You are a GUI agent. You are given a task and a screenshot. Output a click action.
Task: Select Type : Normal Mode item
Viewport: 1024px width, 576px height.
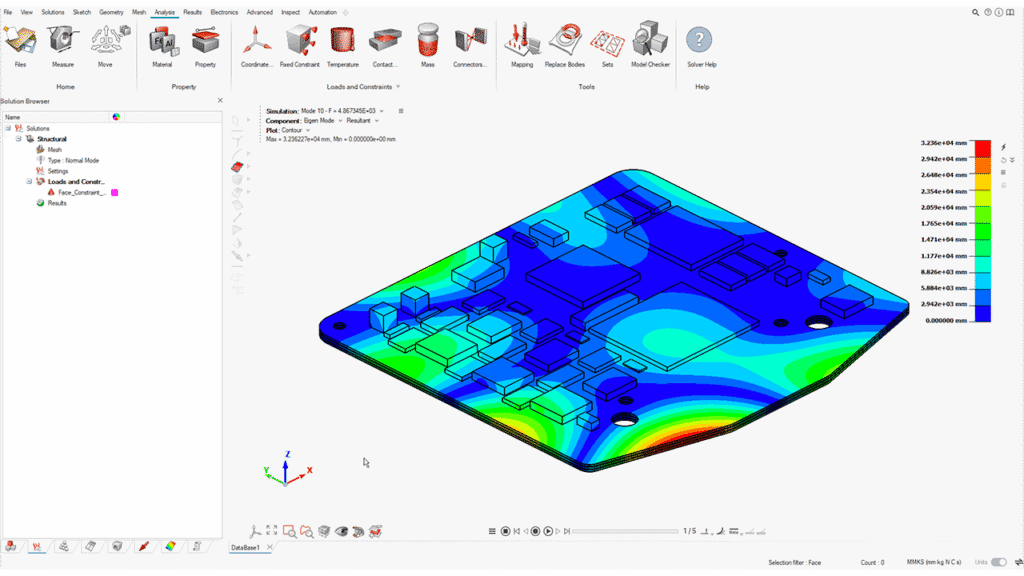(x=73, y=160)
